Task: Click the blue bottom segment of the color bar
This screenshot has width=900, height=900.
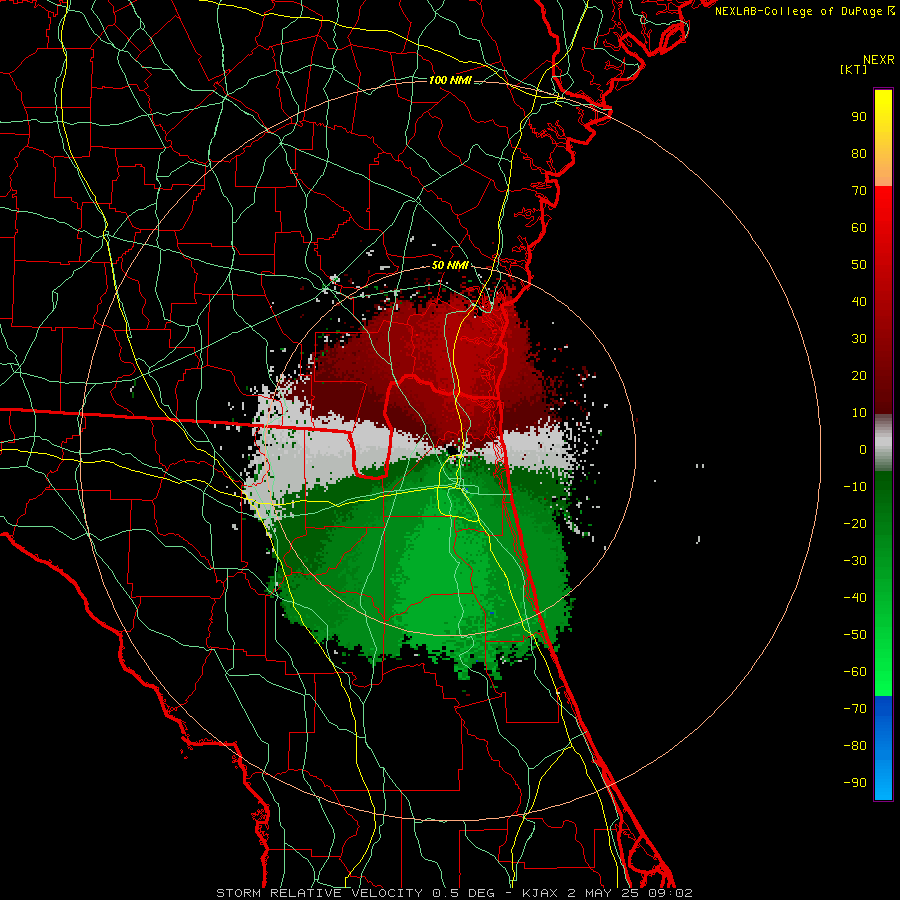Action: 883,747
